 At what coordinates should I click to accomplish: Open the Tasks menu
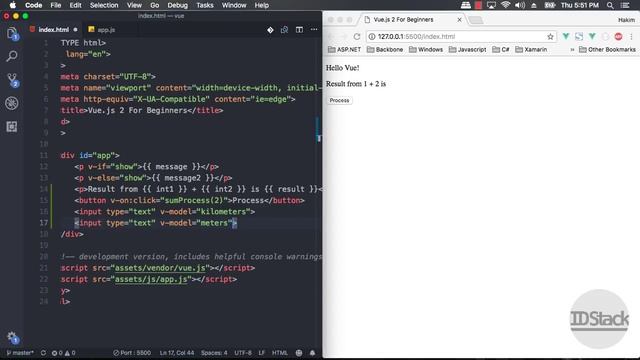(204, 5)
